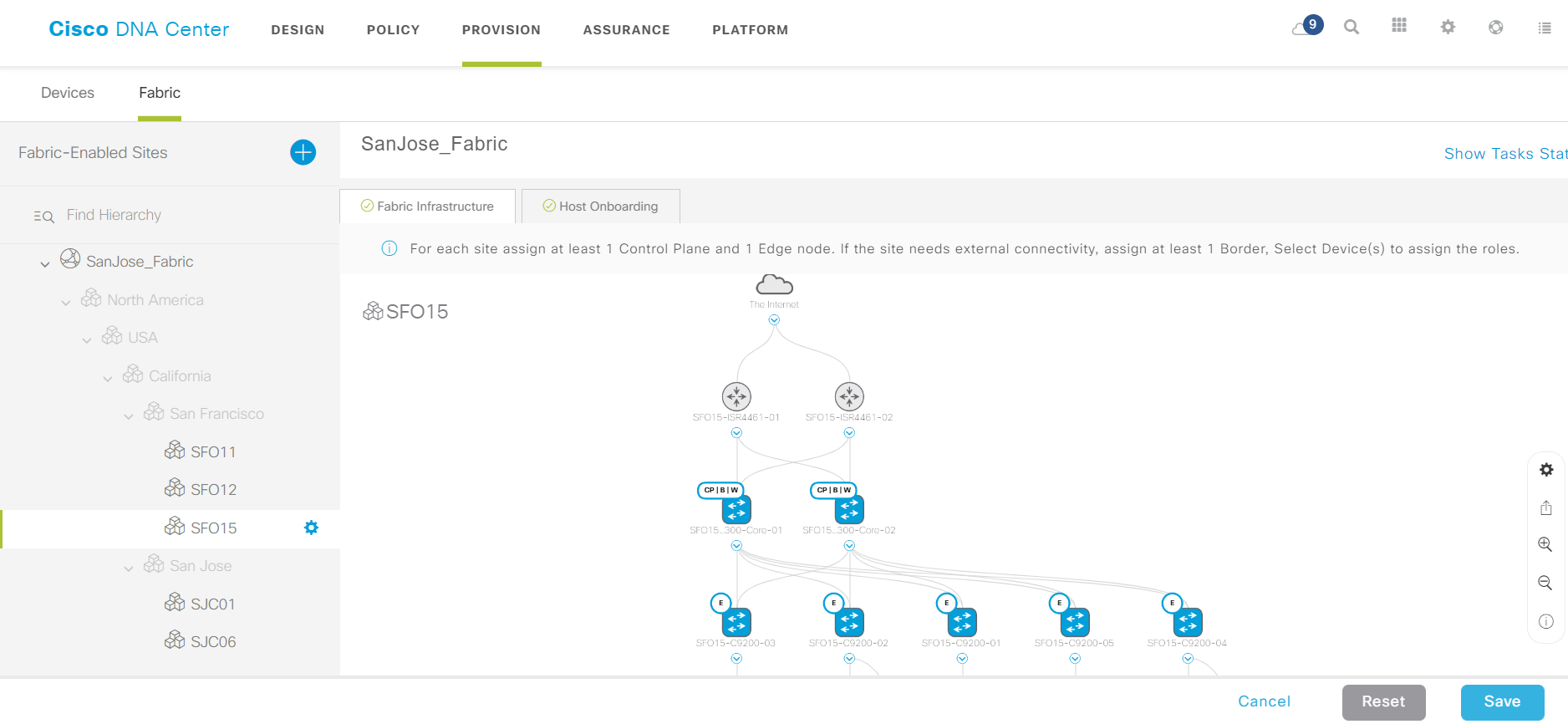
Task: Click the CP|B|W role badge on Core-01
Action: (x=720, y=490)
